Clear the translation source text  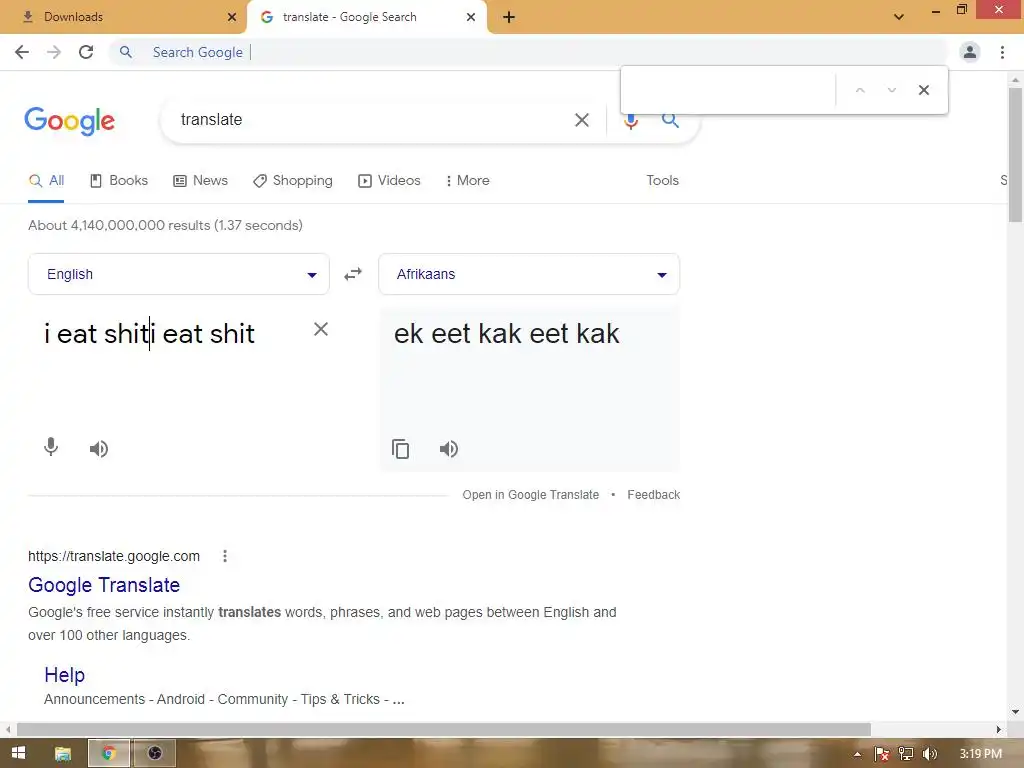click(x=321, y=329)
